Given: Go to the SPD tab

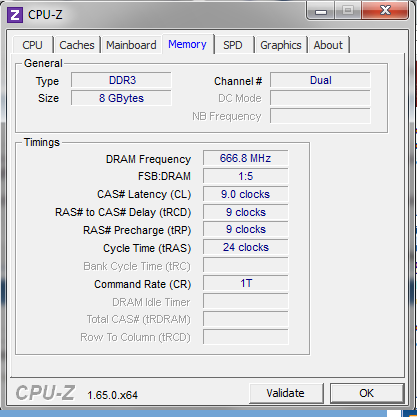Looking at the screenshot, I should pos(233,45).
